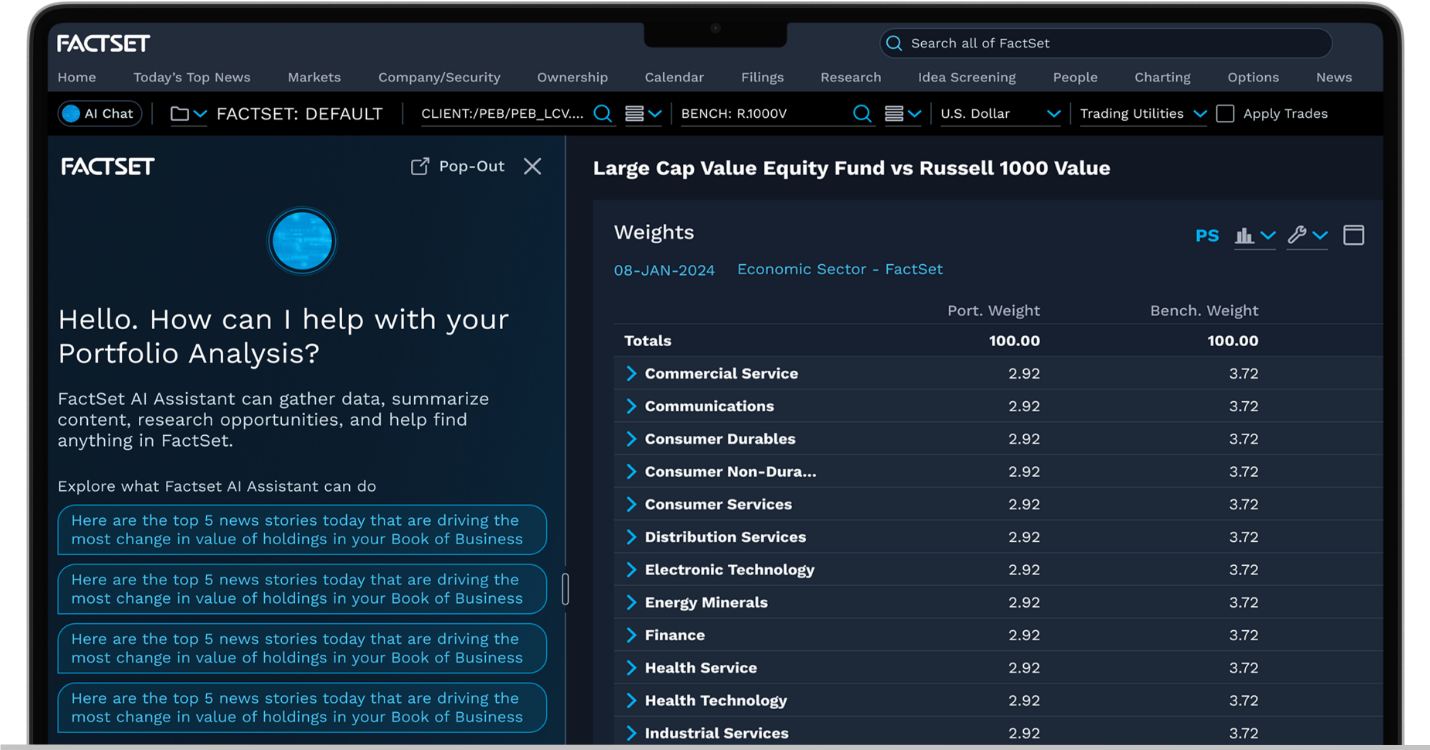Click the Pop-Out icon above the AI chat
1430x750 pixels.
pos(420,166)
